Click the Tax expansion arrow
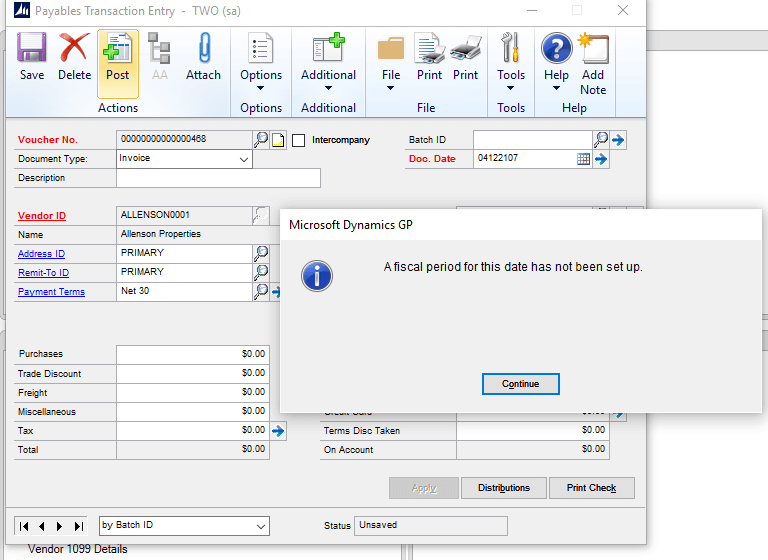This screenshot has height=560, width=768. click(x=279, y=431)
